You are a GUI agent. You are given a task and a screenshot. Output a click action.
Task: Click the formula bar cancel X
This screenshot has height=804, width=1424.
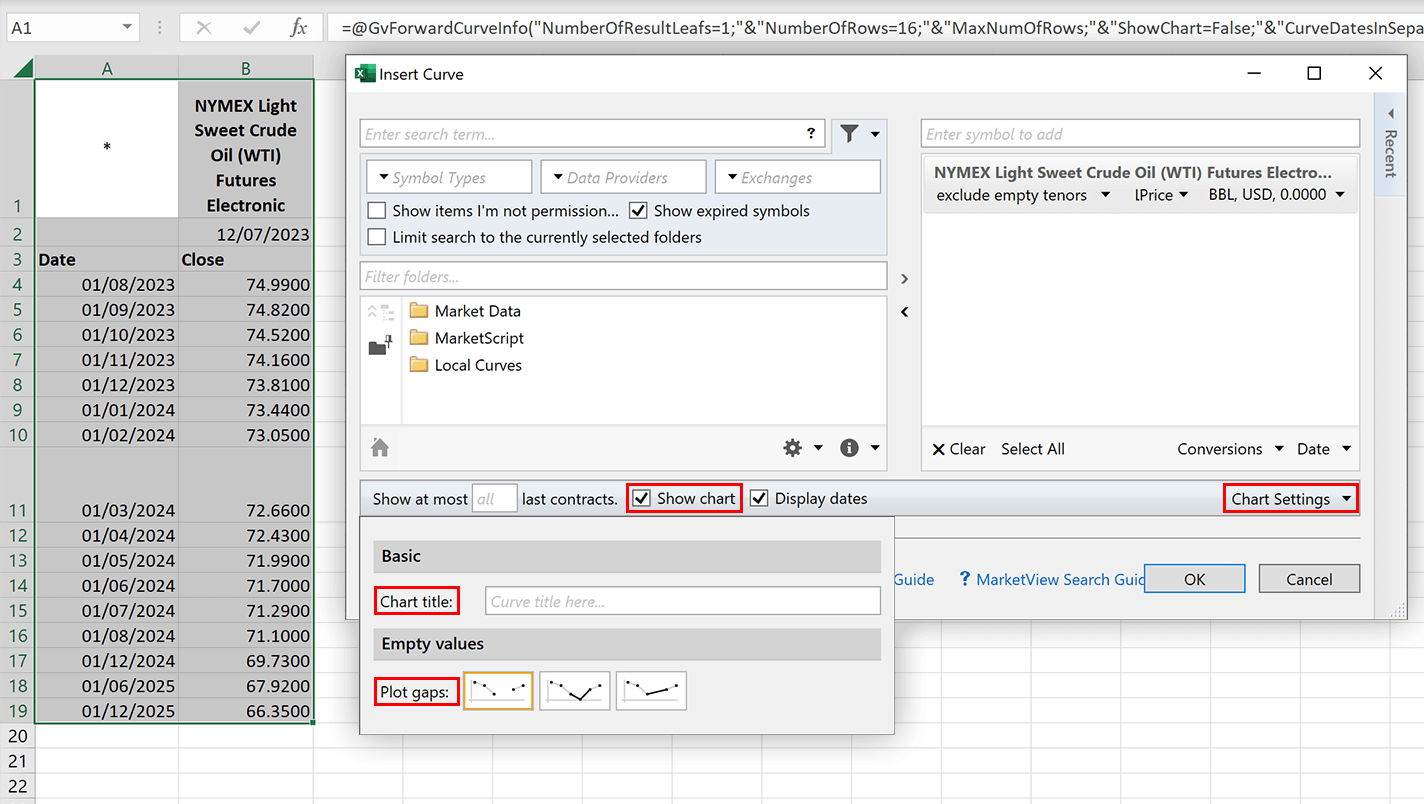pos(204,28)
